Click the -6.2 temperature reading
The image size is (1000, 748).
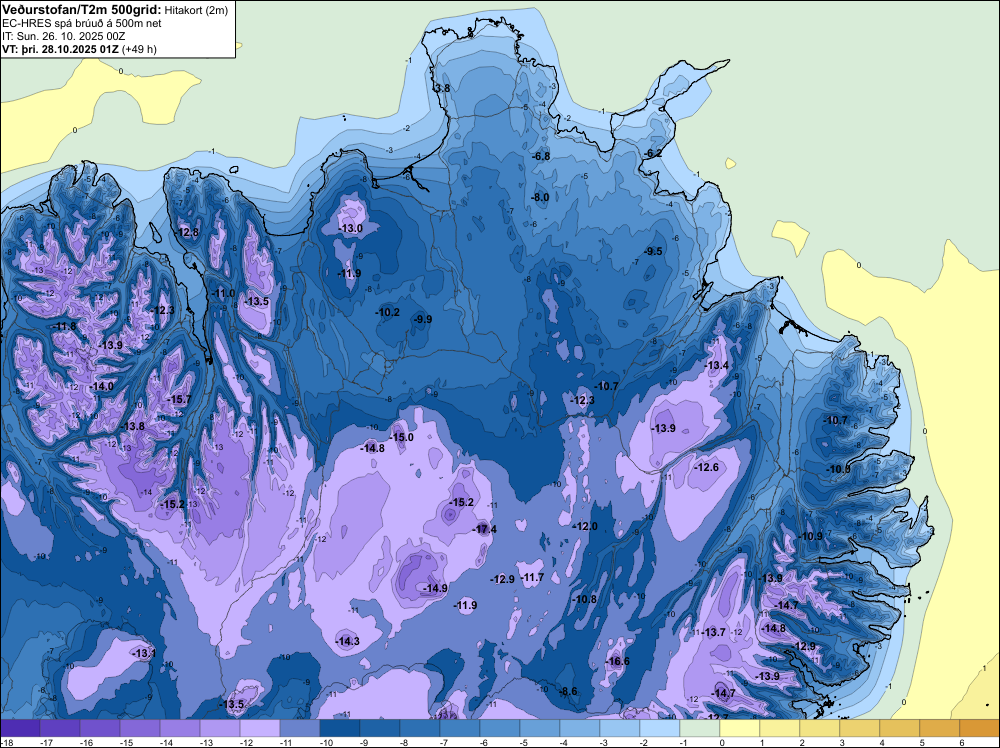tap(654, 154)
